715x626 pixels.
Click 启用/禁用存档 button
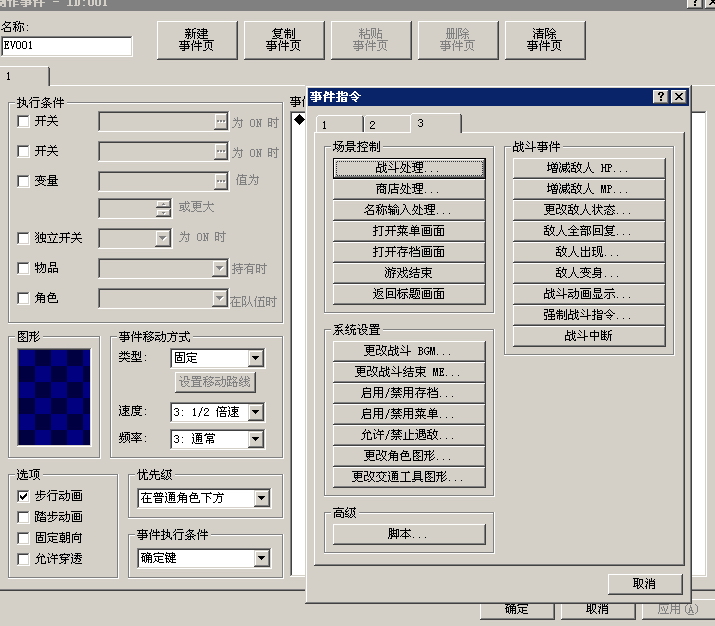click(x=409, y=393)
